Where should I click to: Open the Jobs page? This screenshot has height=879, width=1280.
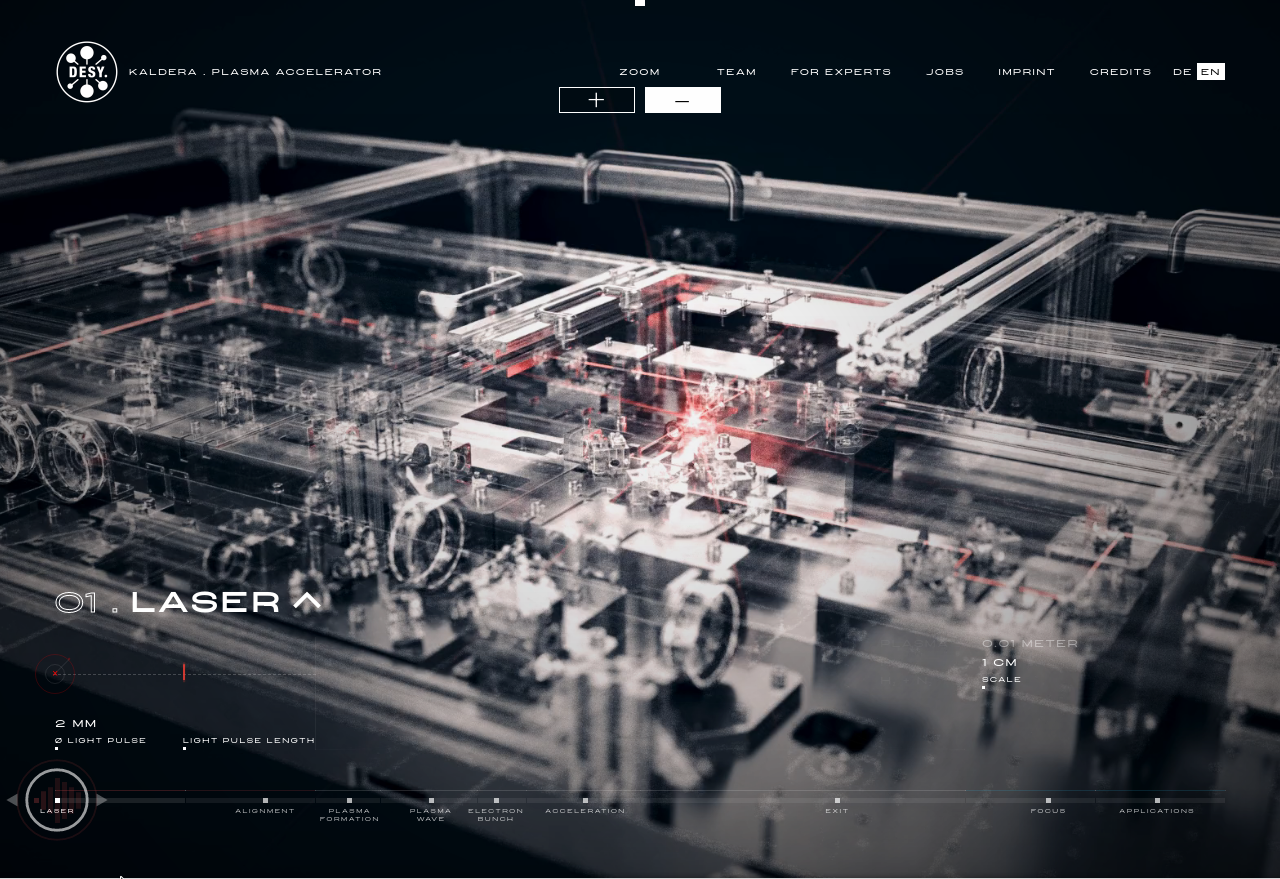(x=945, y=72)
